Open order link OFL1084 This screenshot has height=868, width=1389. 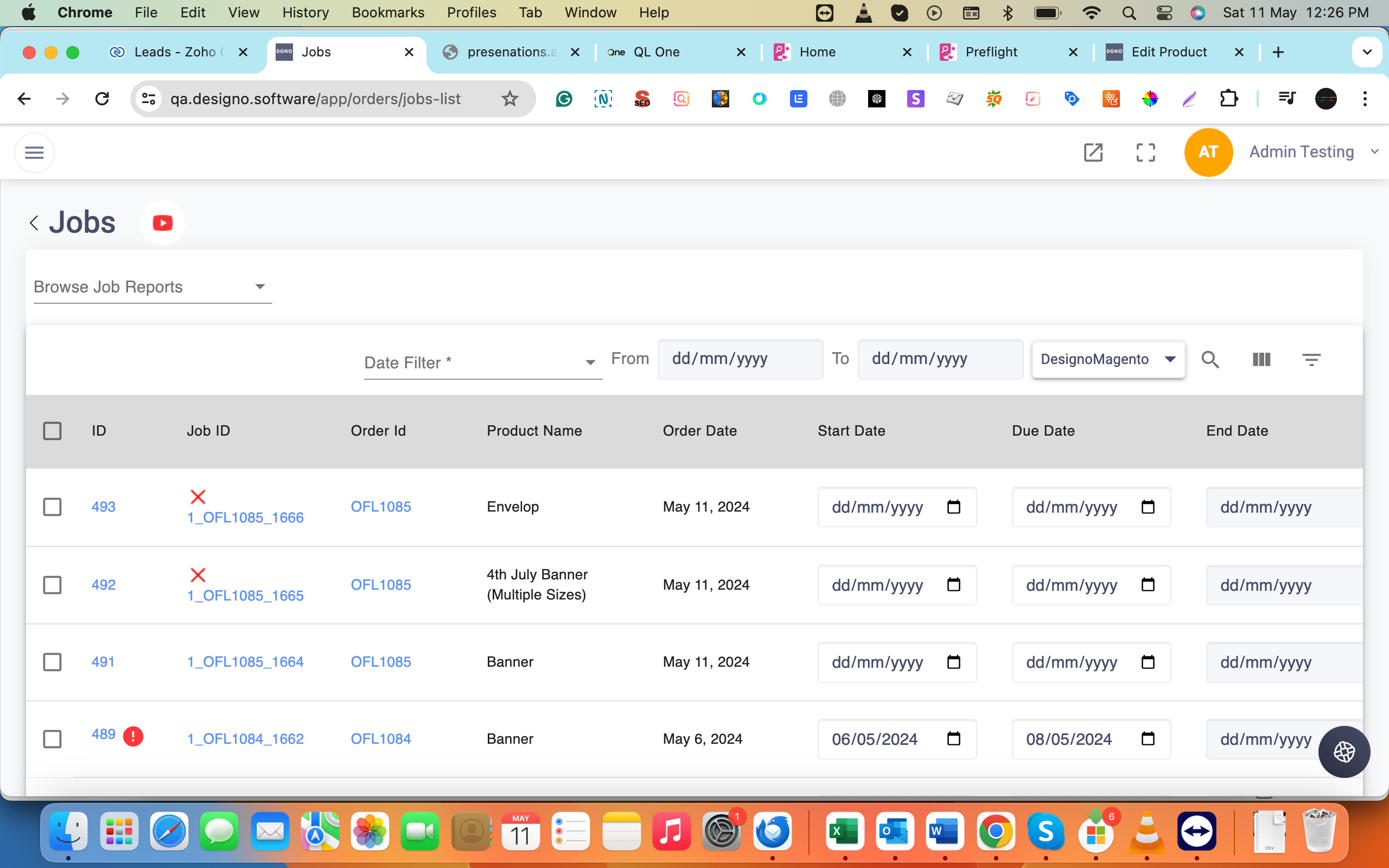point(380,739)
